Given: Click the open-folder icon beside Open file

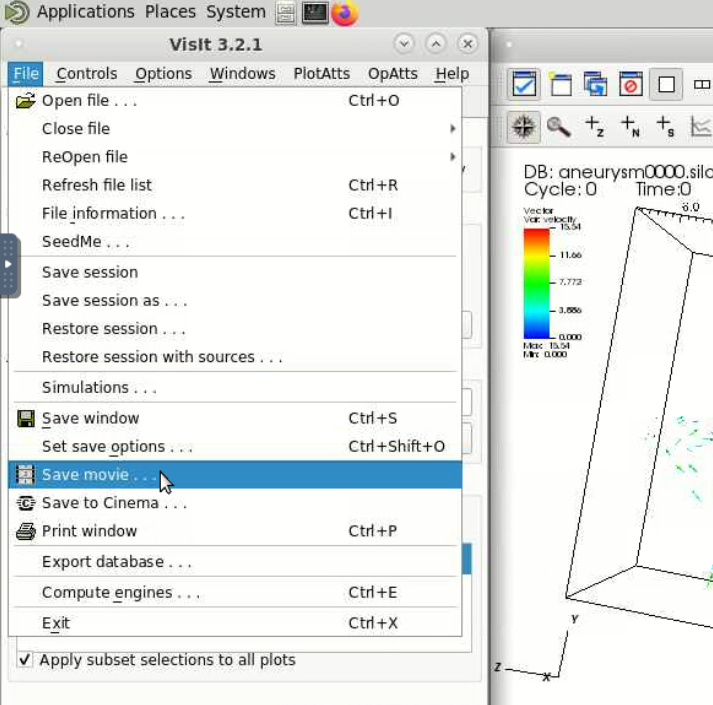Looking at the screenshot, I should click(25, 101).
